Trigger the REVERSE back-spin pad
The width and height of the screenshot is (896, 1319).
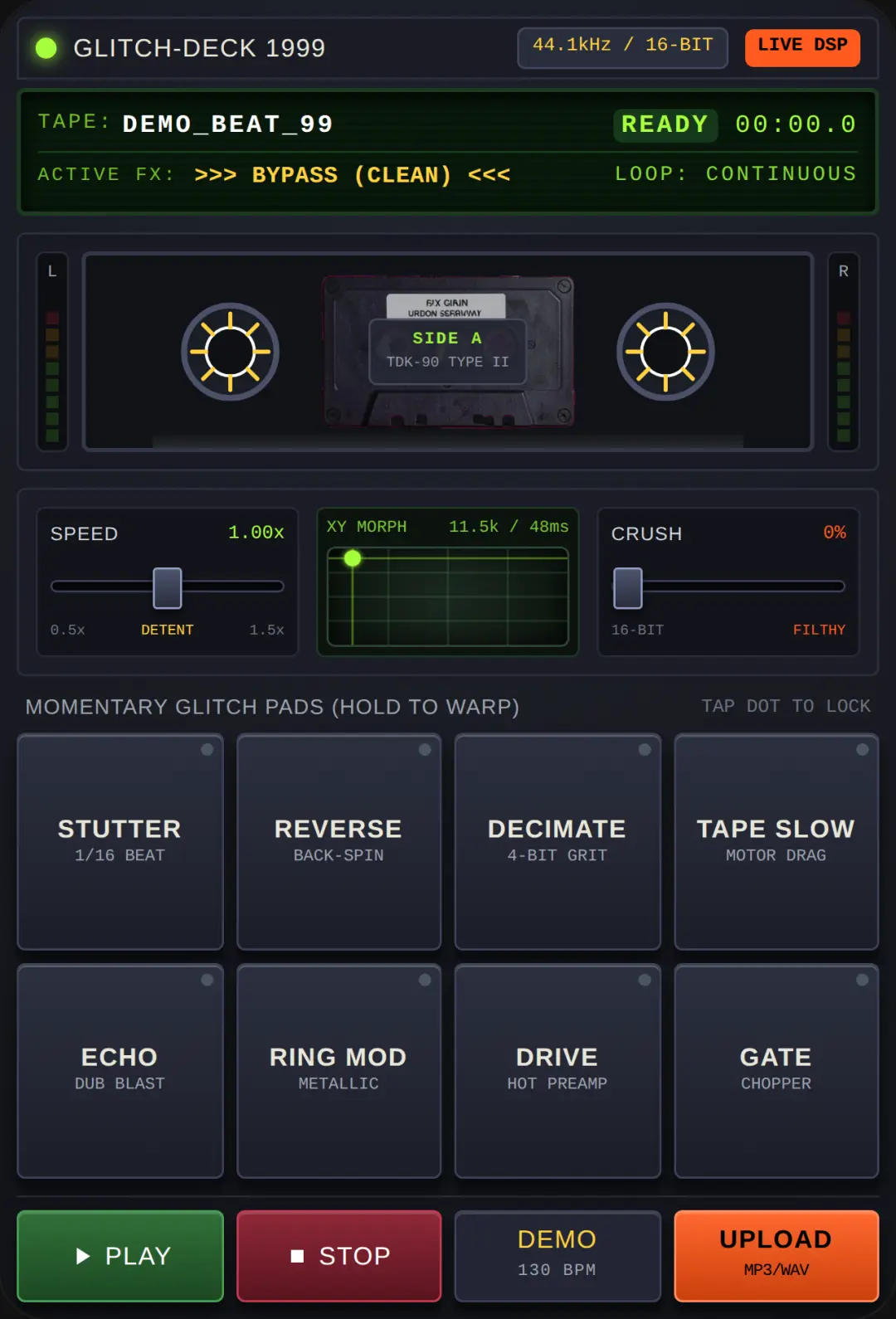tap(338, 842)
